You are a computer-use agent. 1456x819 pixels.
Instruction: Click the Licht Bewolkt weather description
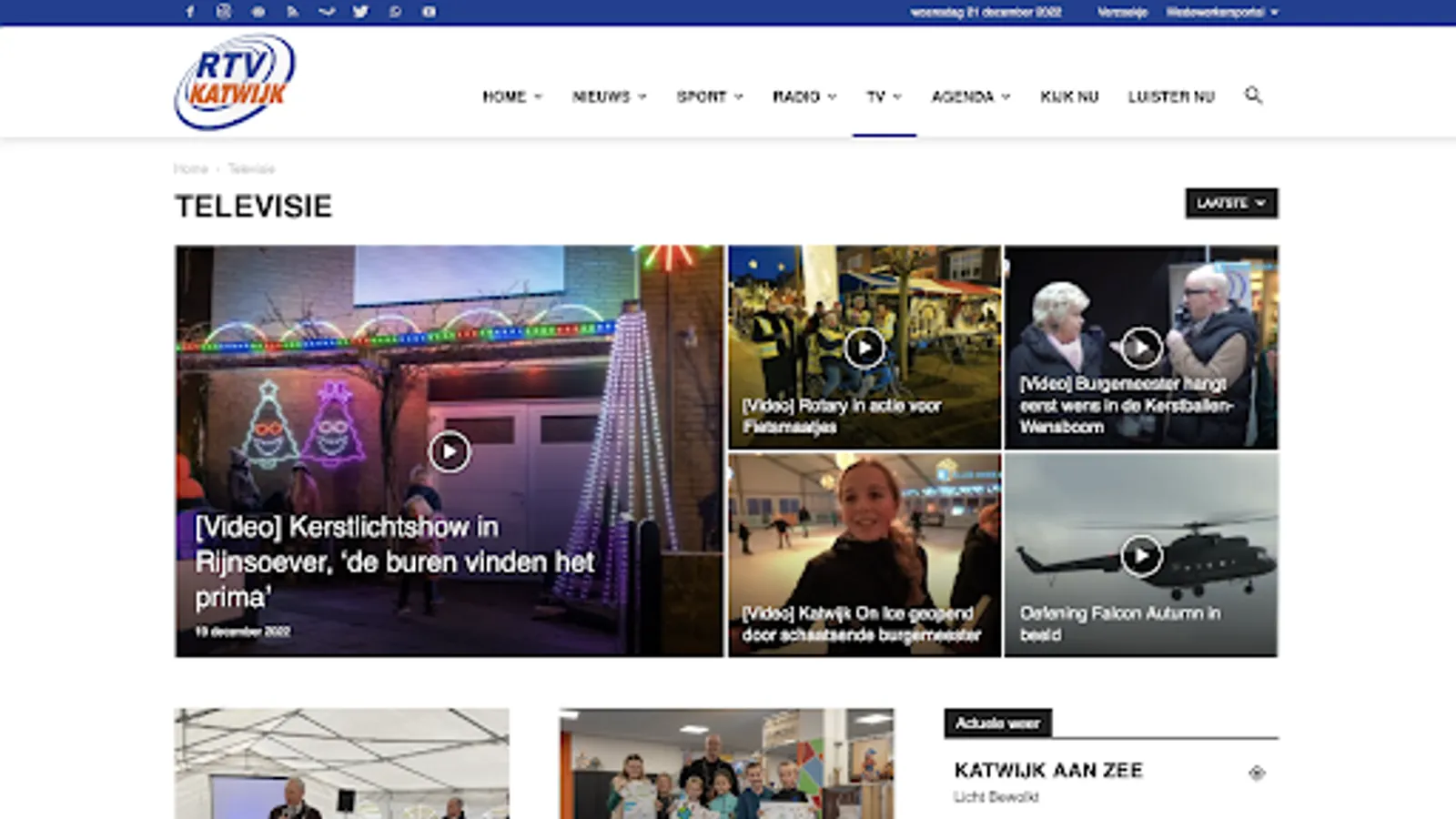[x=996, y=797]
